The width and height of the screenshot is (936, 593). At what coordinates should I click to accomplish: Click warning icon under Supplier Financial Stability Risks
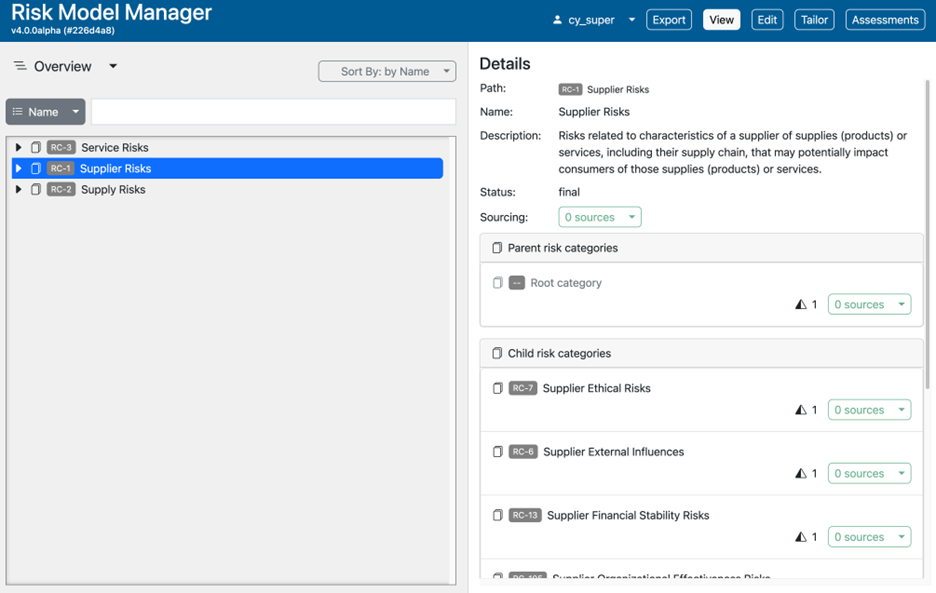(800, 537)
